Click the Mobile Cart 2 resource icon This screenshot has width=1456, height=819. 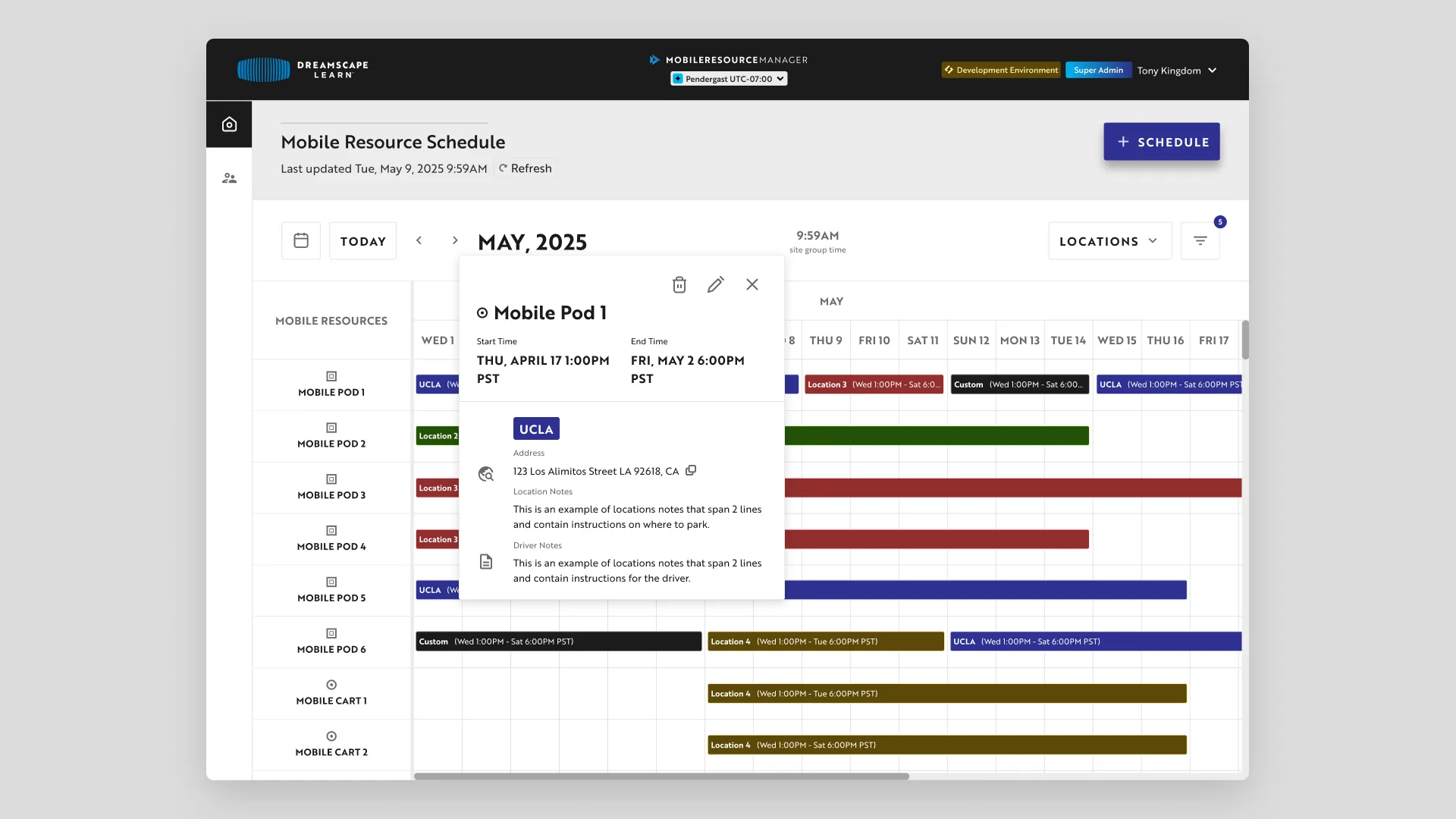click(331, 736)
